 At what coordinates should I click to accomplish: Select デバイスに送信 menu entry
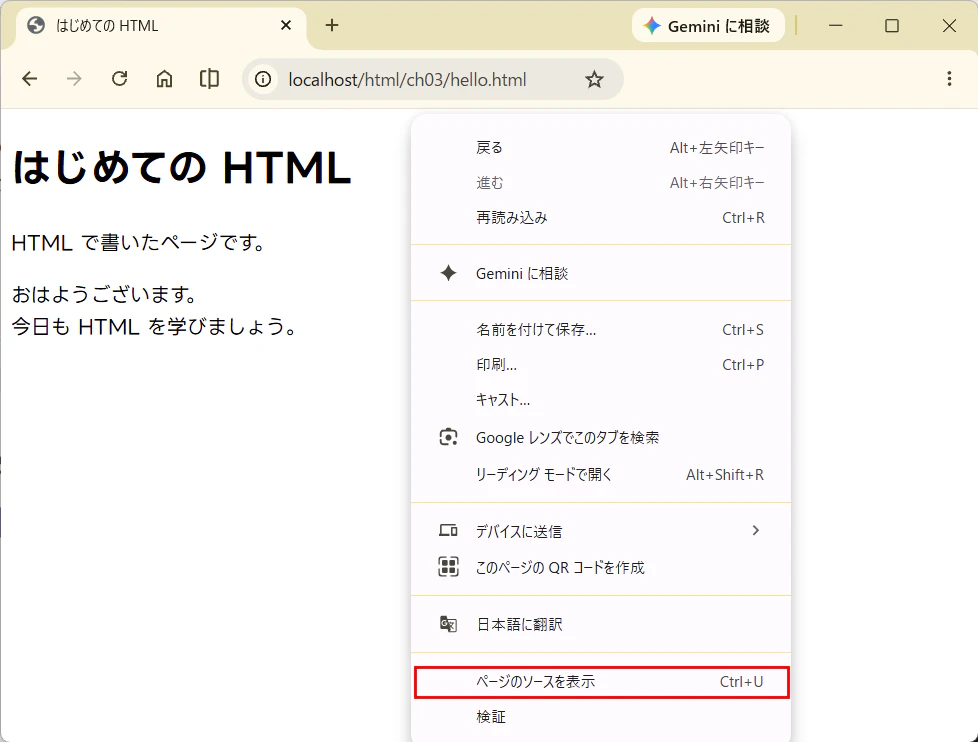coord(601,531)
